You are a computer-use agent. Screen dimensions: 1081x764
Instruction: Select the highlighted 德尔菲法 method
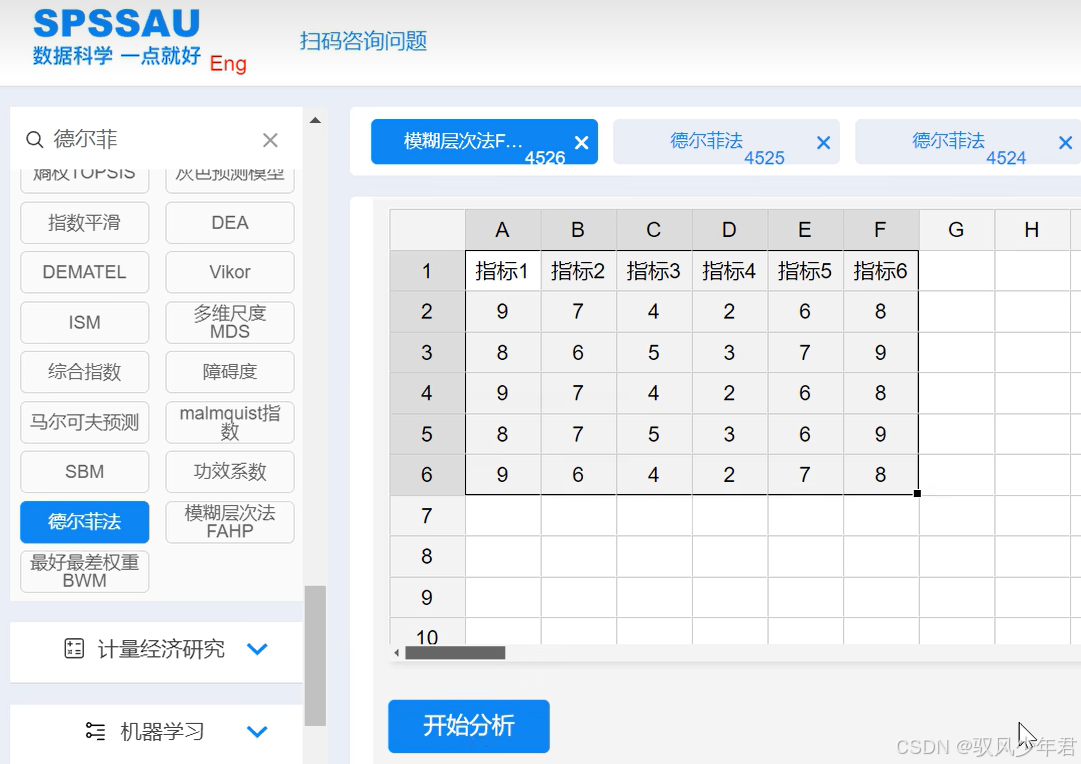click(85, 522)
